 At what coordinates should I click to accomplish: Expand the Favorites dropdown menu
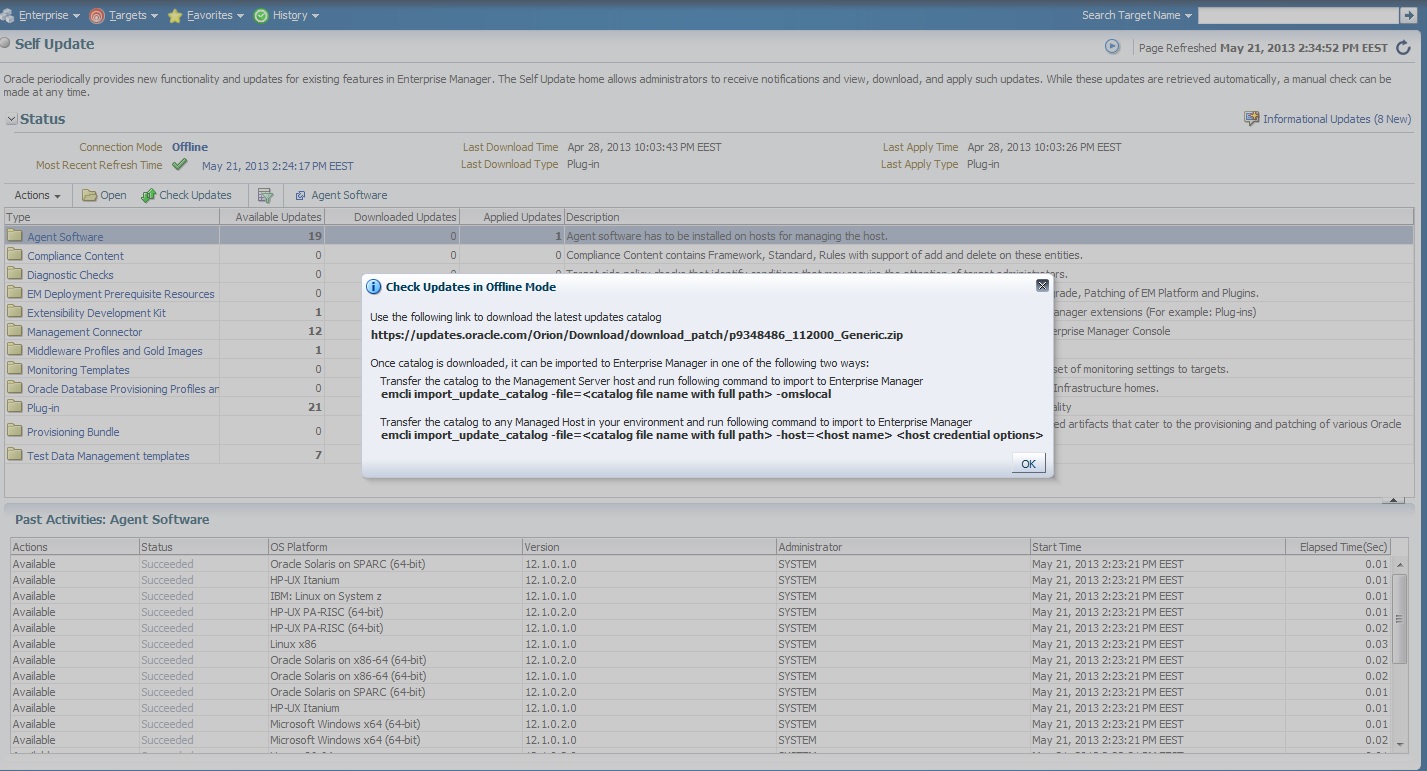click(x=206, y=15)
